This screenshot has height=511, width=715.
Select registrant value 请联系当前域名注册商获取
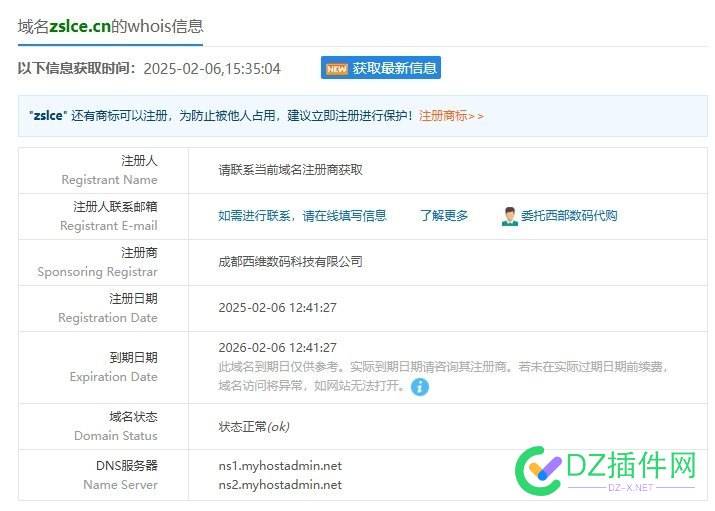290,170
